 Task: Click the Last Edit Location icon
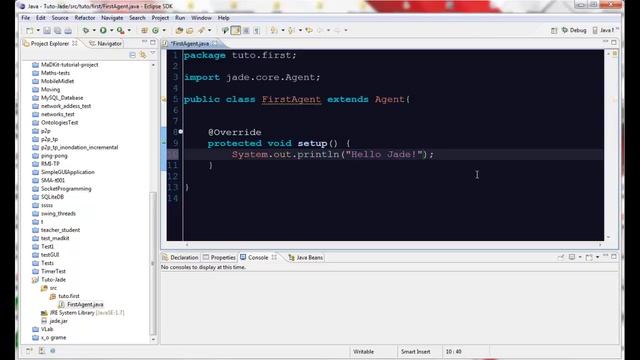pos(309,30)
